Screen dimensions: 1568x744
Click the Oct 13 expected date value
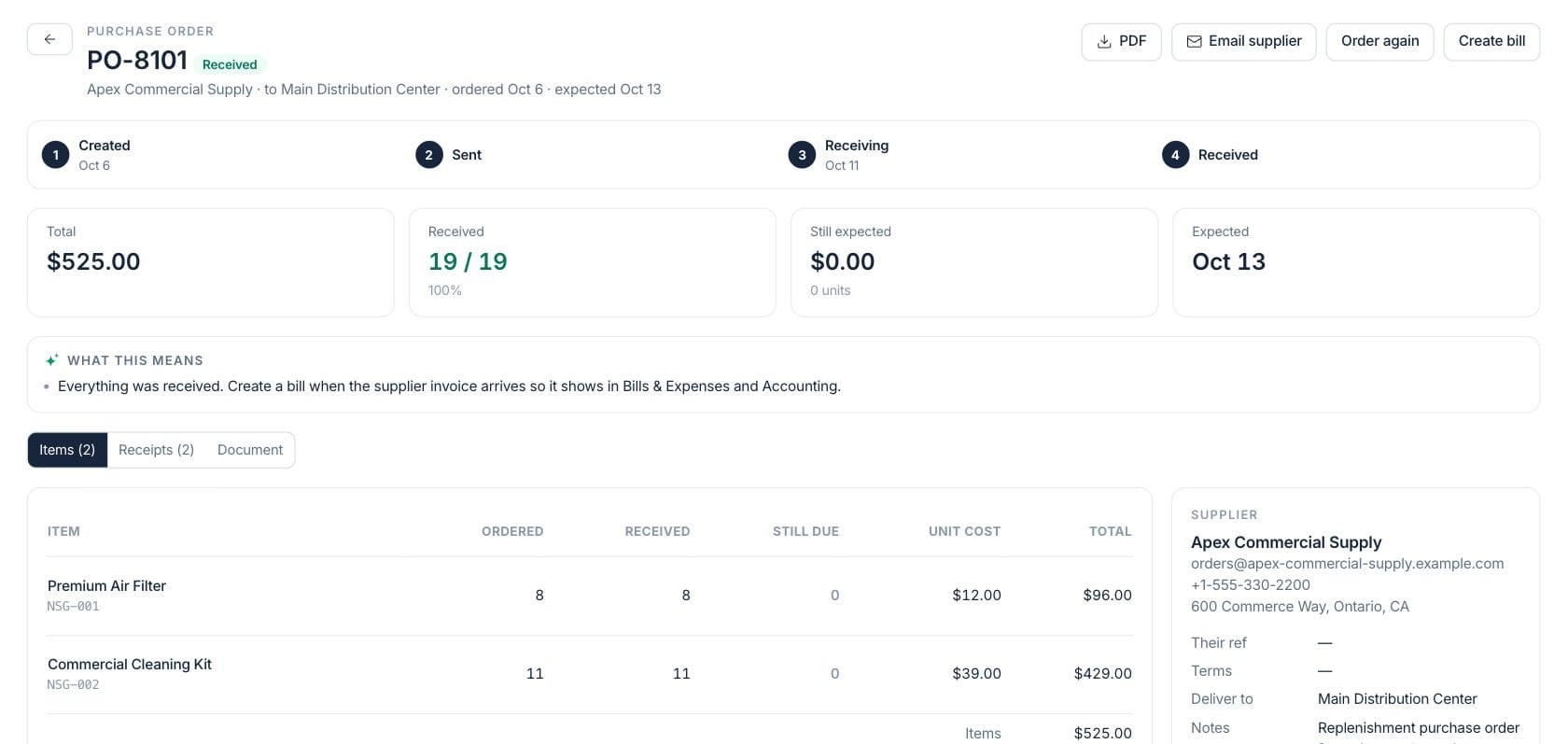click(1228, 262)
